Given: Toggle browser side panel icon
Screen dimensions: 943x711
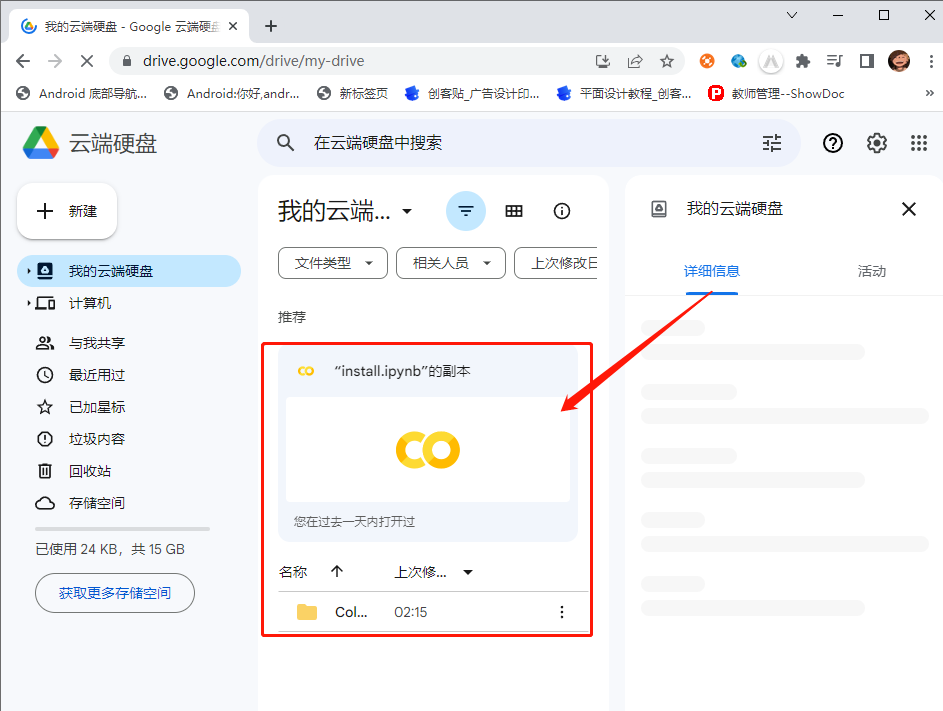Looking at the screenshot, I should 867,61.
